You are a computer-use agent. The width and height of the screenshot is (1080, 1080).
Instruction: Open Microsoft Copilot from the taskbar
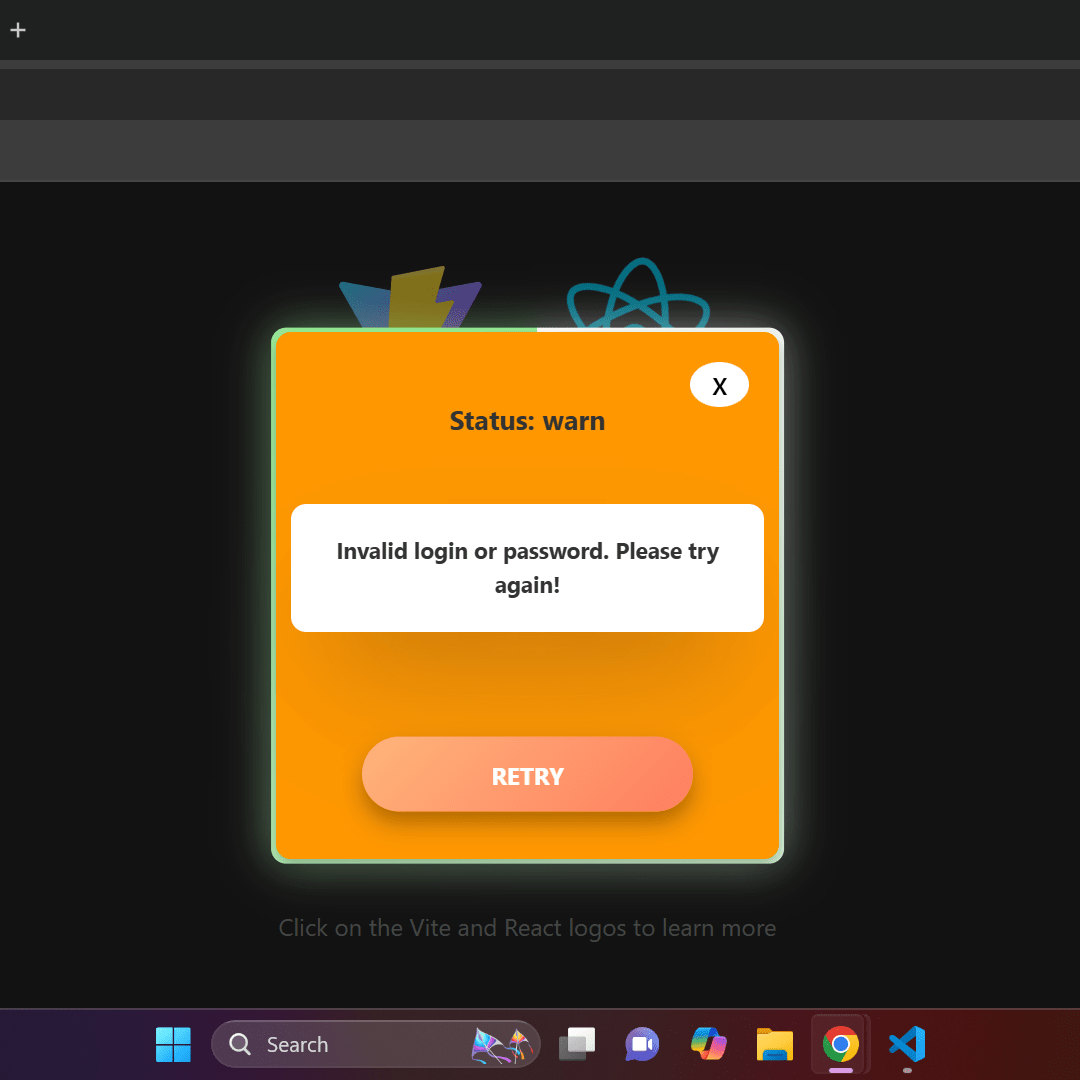tap(708, 1044)
